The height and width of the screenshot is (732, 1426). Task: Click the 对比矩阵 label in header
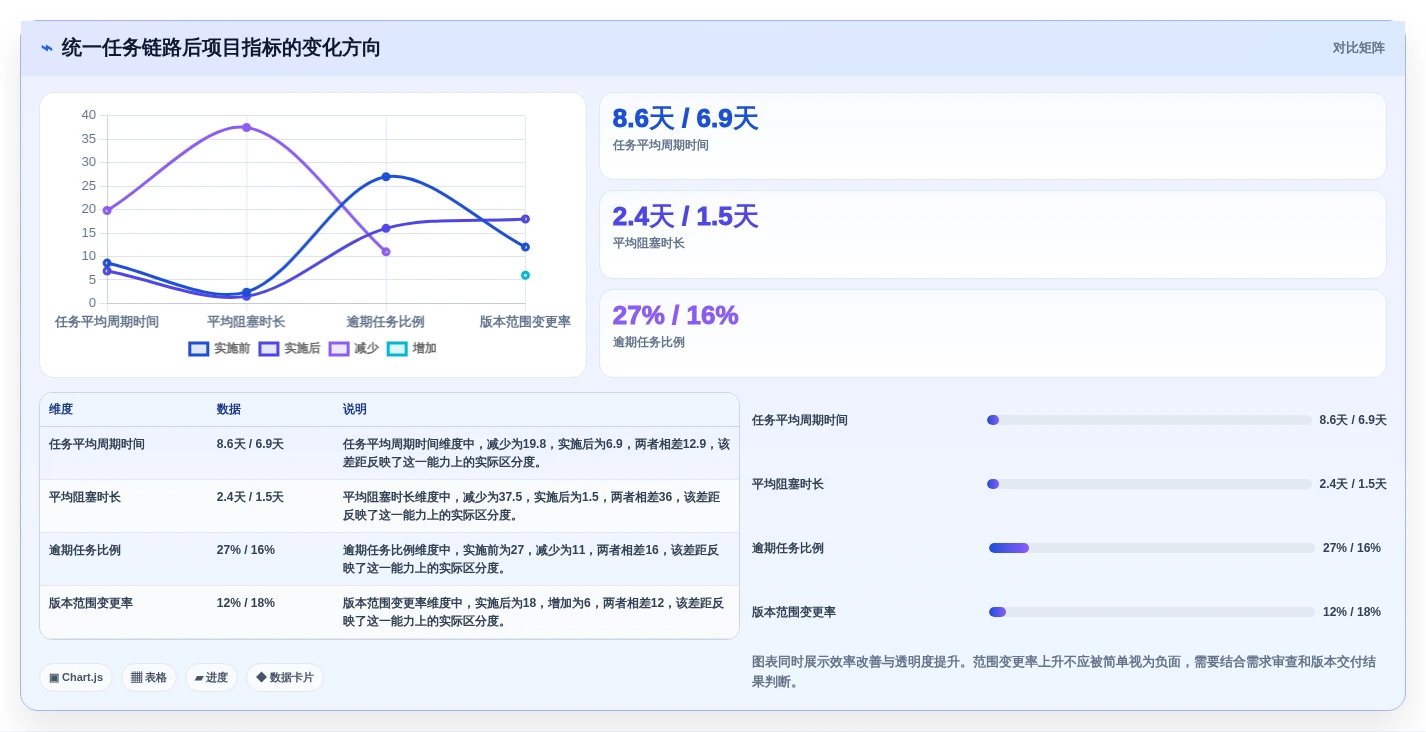click(x=1358, y=48)
